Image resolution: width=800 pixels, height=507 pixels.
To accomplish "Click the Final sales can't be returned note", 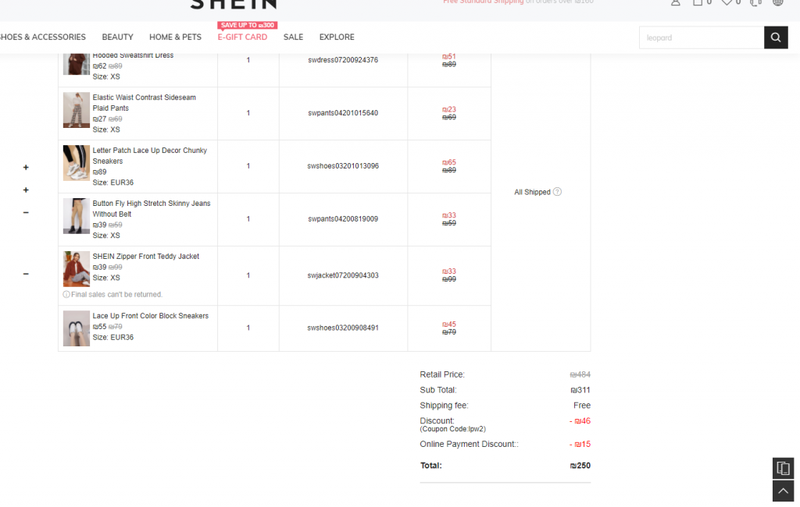I will click(x=116, y=294).
